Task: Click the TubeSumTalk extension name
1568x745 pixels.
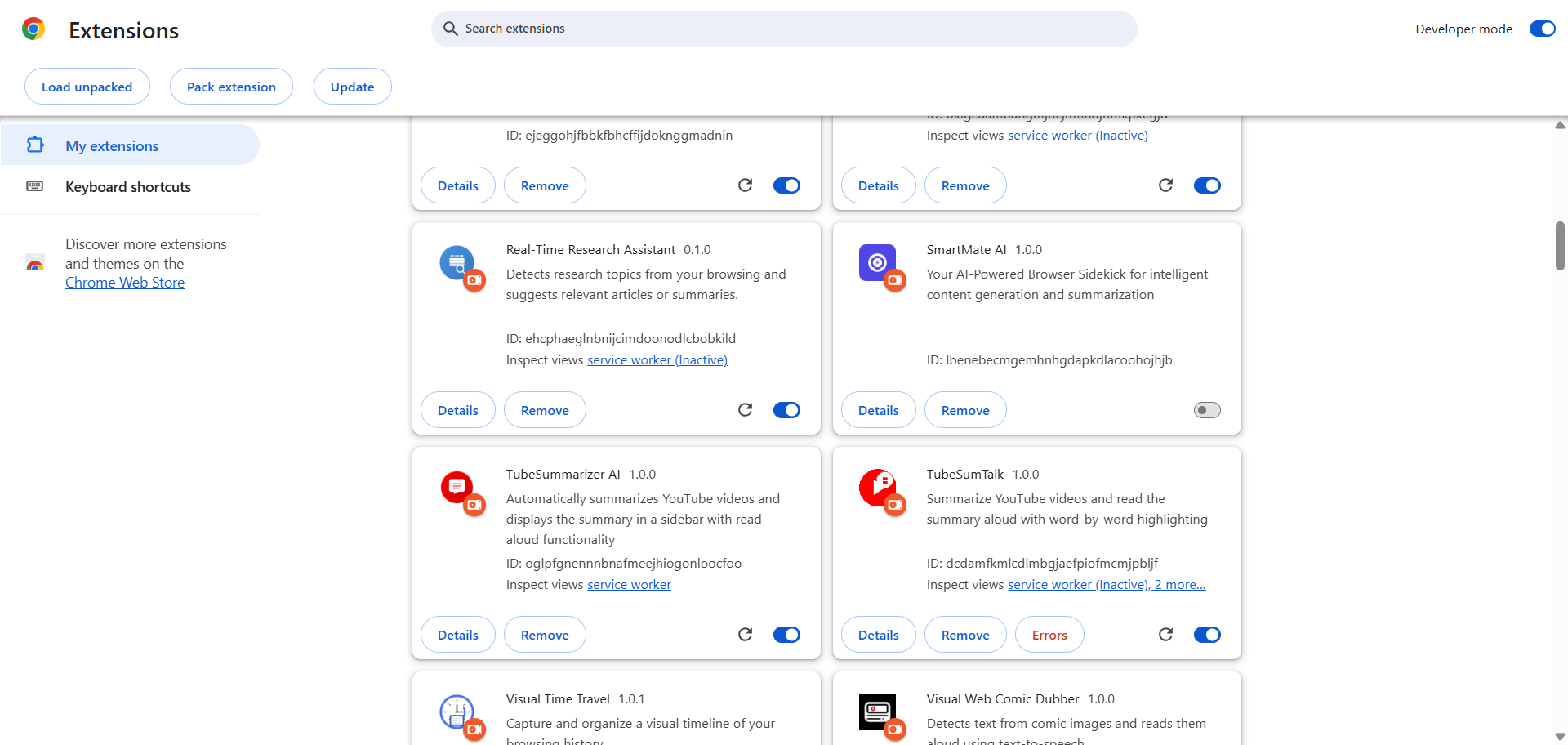Action: coord(965,475)
